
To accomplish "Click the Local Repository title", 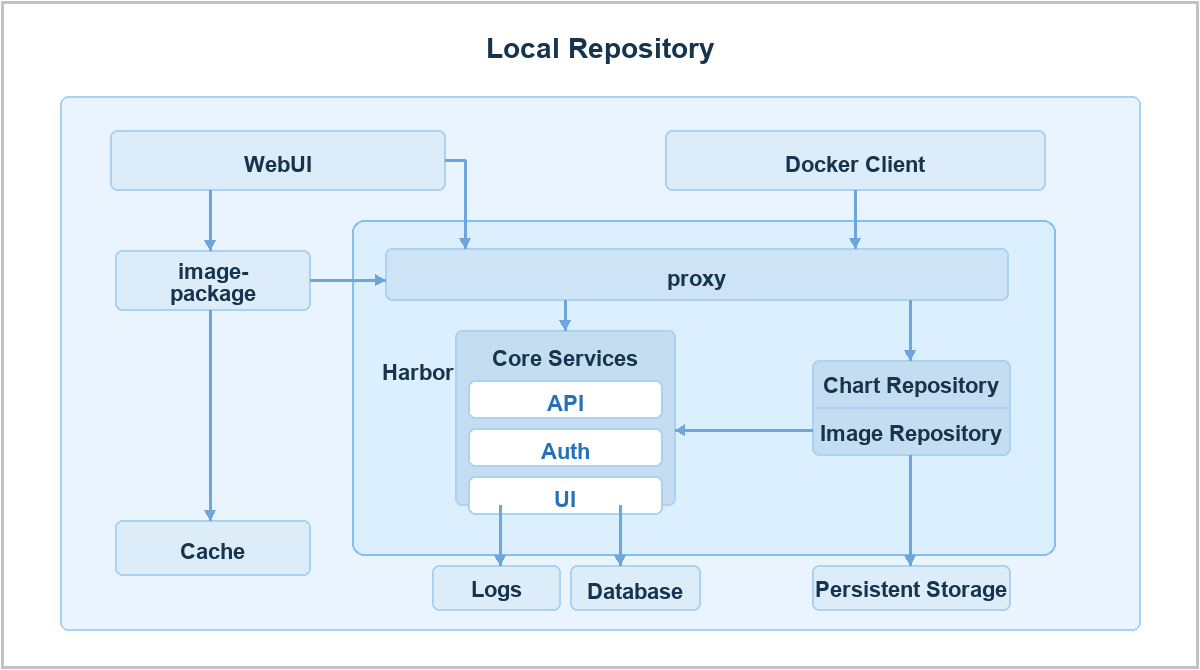I will tap(600, 48).
